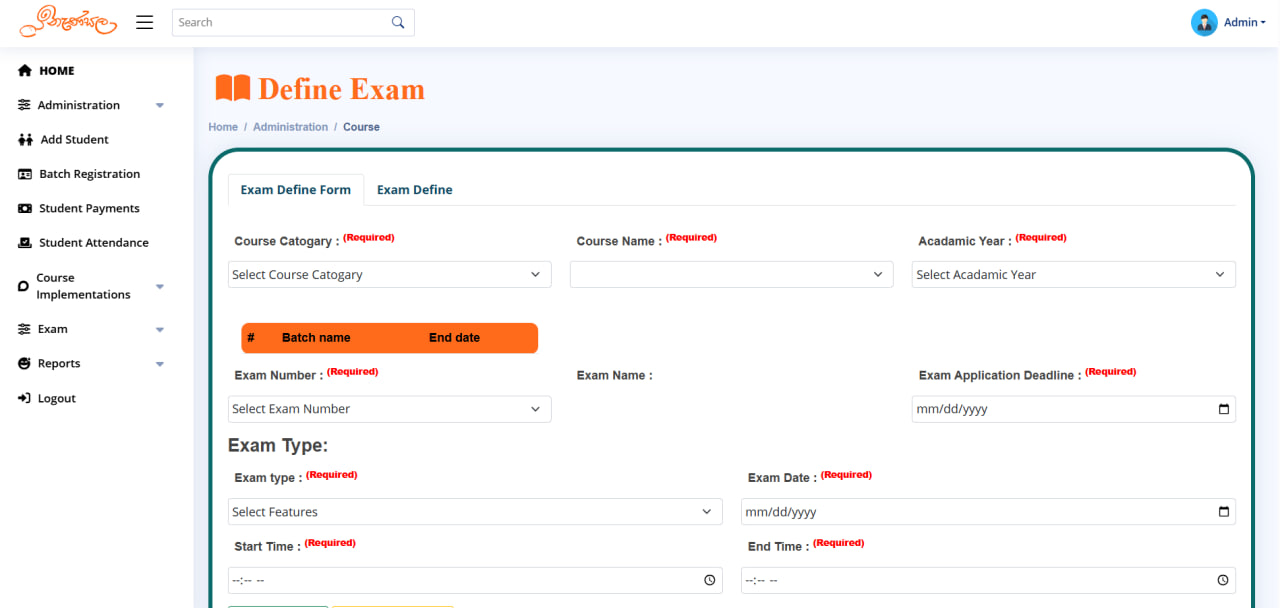The height and width of the screenshot is (608, 1280).
Task: Click the hamburger menu icon
Action: point(145,22)
